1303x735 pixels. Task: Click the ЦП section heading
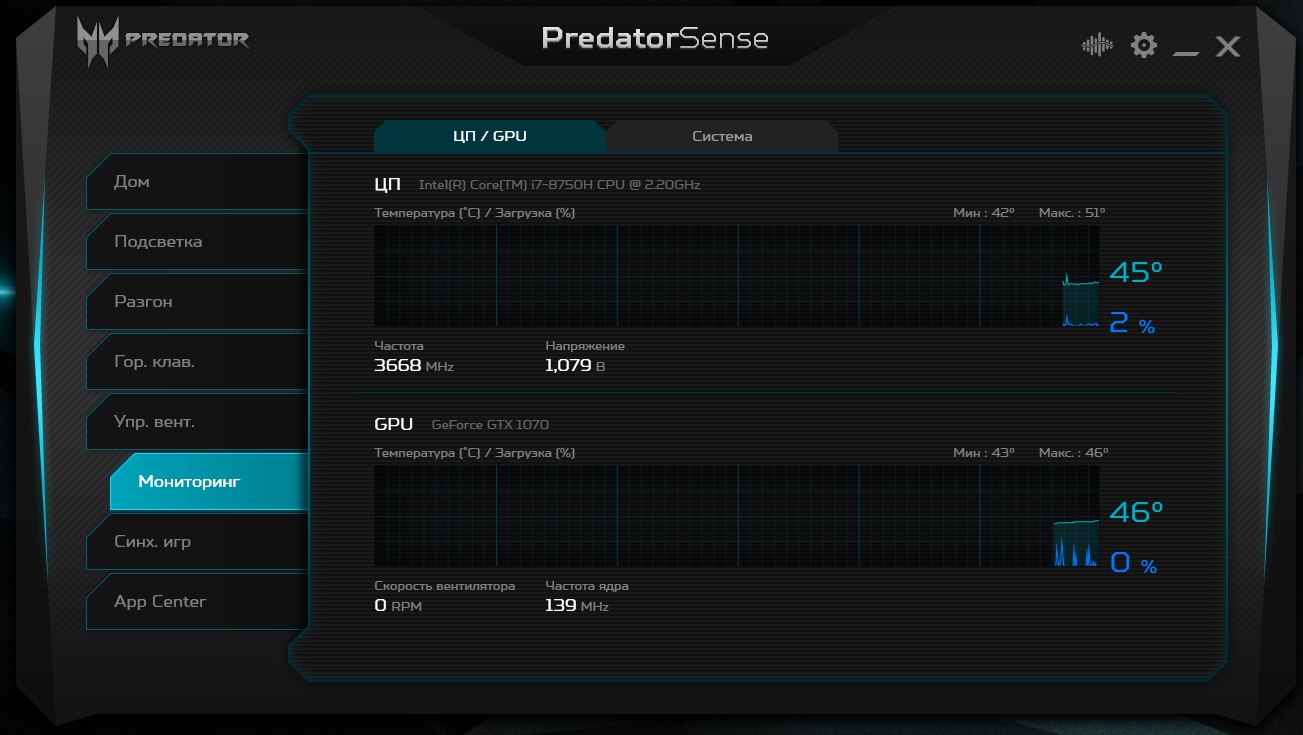click(x=388, y=184)
